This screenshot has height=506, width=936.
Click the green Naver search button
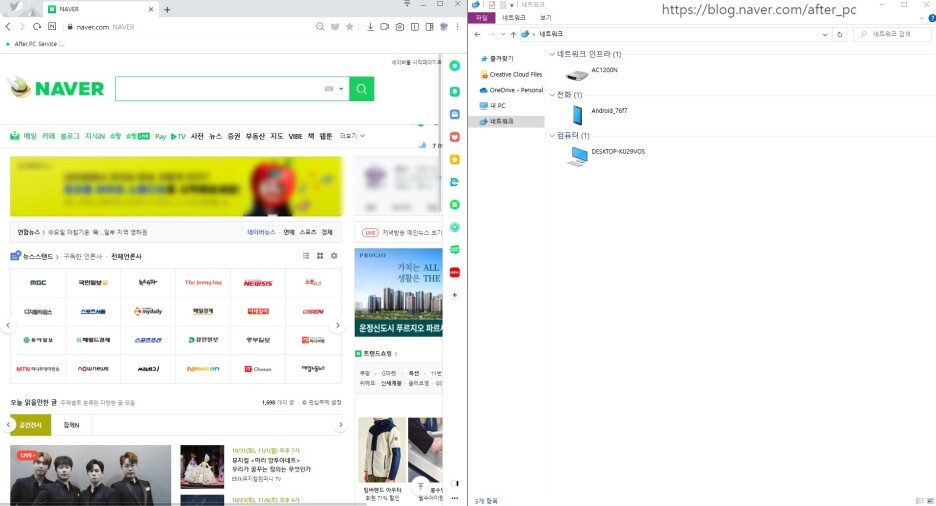(x=362, y=89)
